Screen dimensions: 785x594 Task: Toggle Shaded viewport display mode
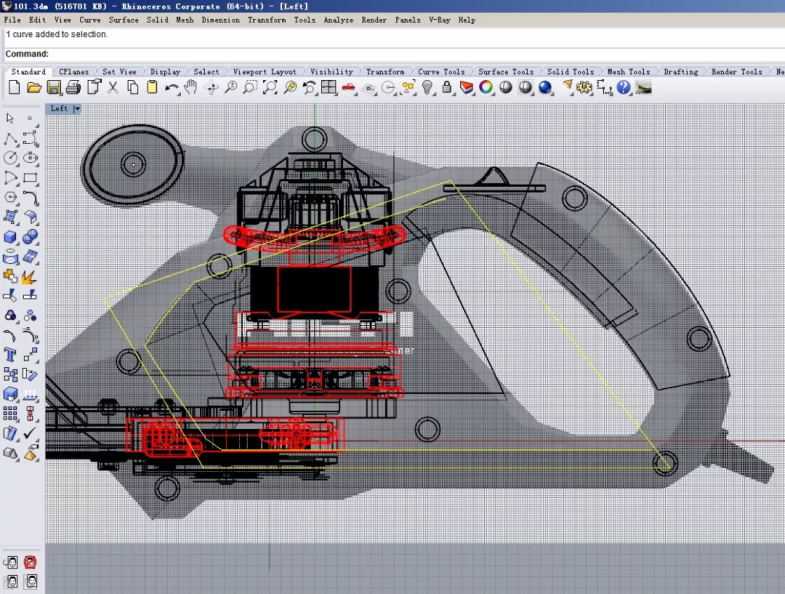(x=505, y=88)
